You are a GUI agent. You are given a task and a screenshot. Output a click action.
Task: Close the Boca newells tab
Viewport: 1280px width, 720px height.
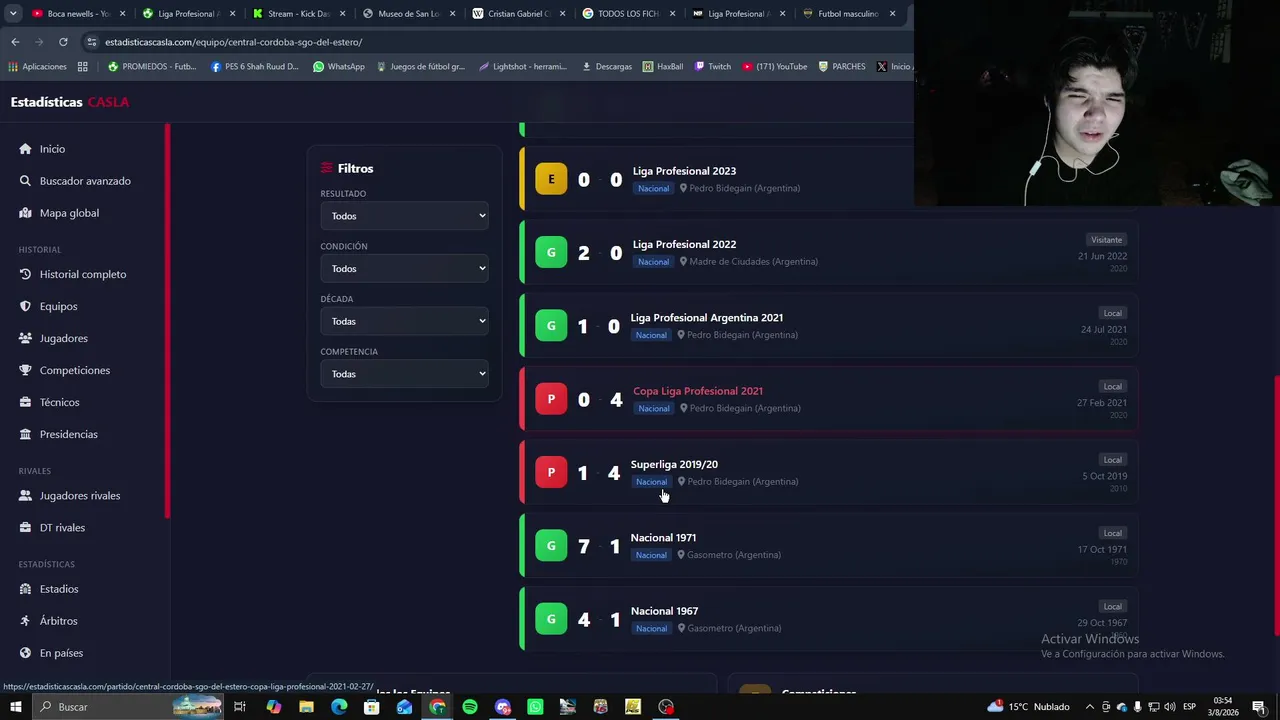[122, 14]
